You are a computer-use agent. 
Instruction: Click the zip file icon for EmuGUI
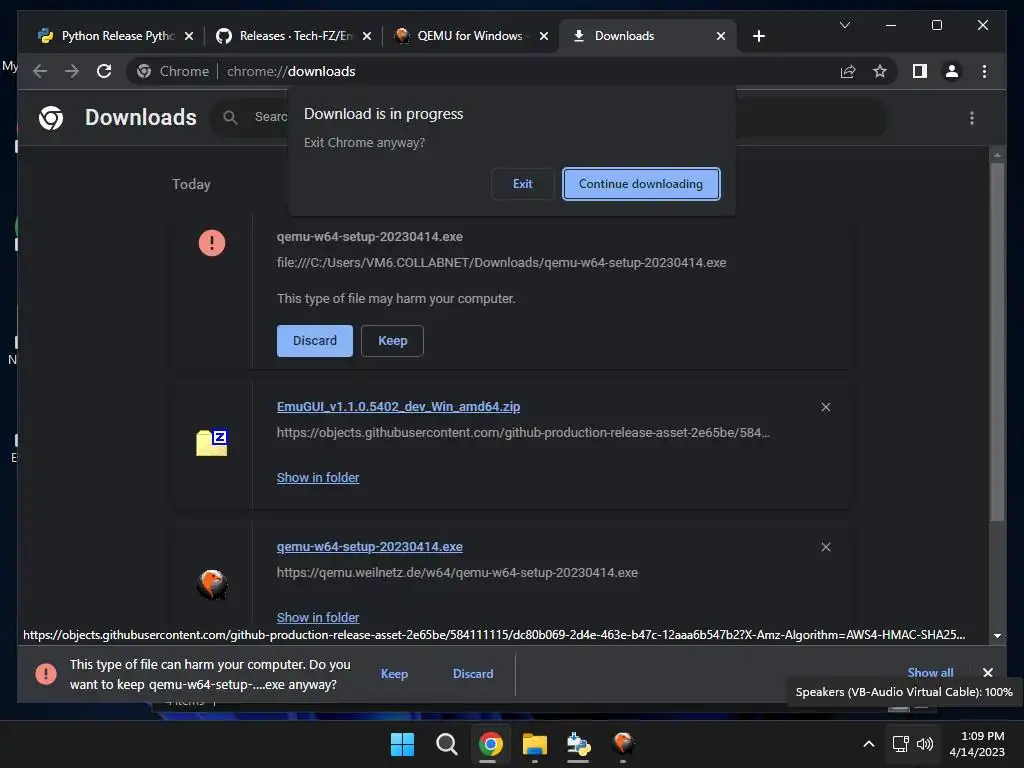(x=212, y=443)
